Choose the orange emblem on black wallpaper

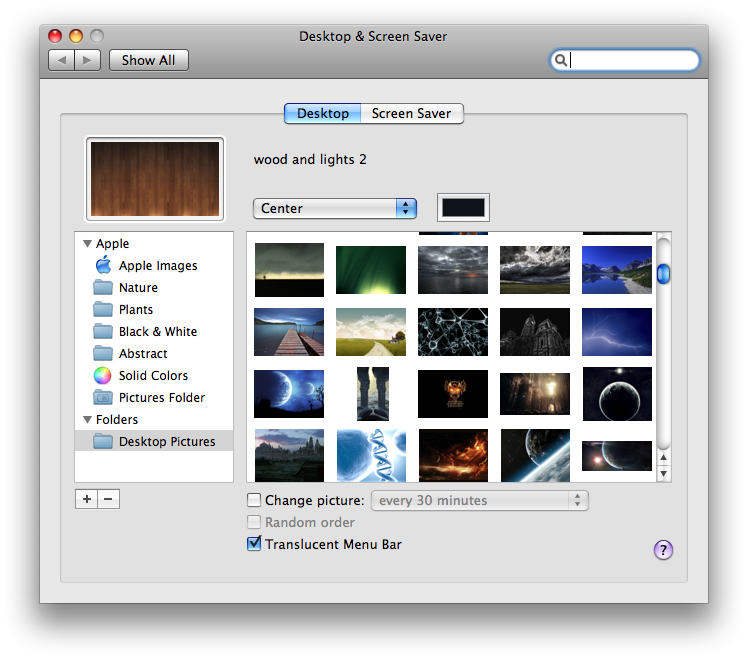453,394
